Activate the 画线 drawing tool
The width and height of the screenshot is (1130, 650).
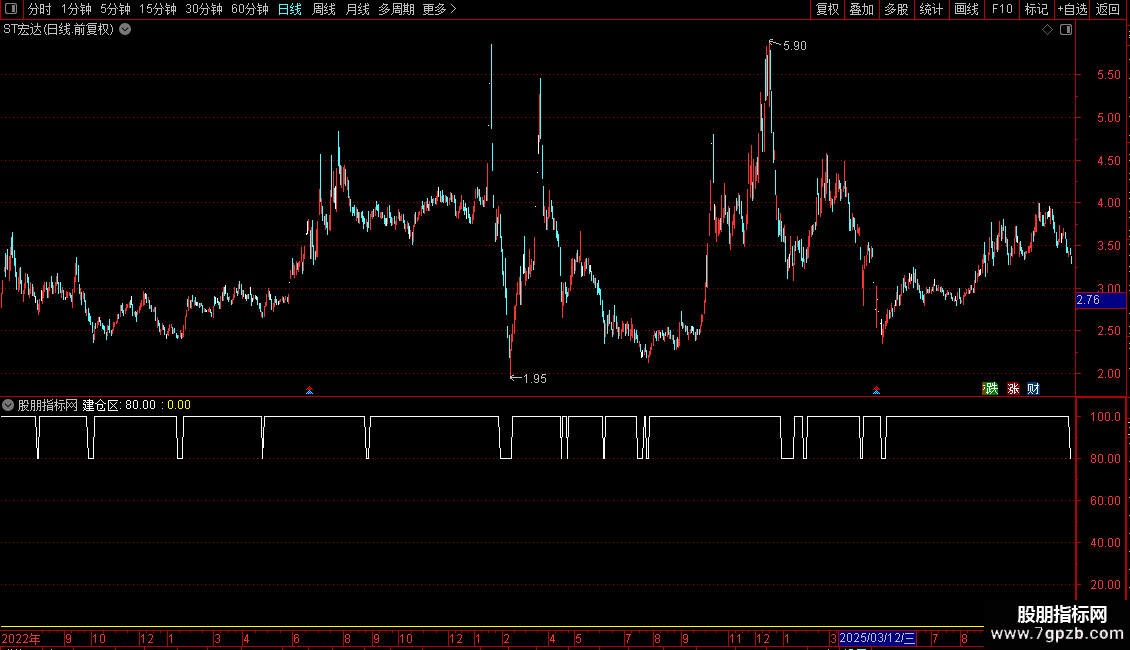tap(966, 9)
